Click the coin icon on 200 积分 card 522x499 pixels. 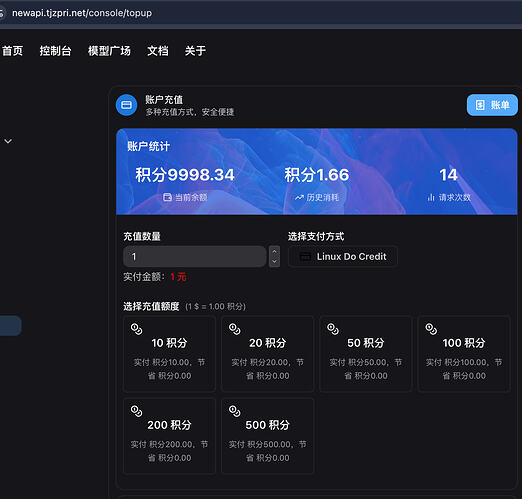pos(136,411)
